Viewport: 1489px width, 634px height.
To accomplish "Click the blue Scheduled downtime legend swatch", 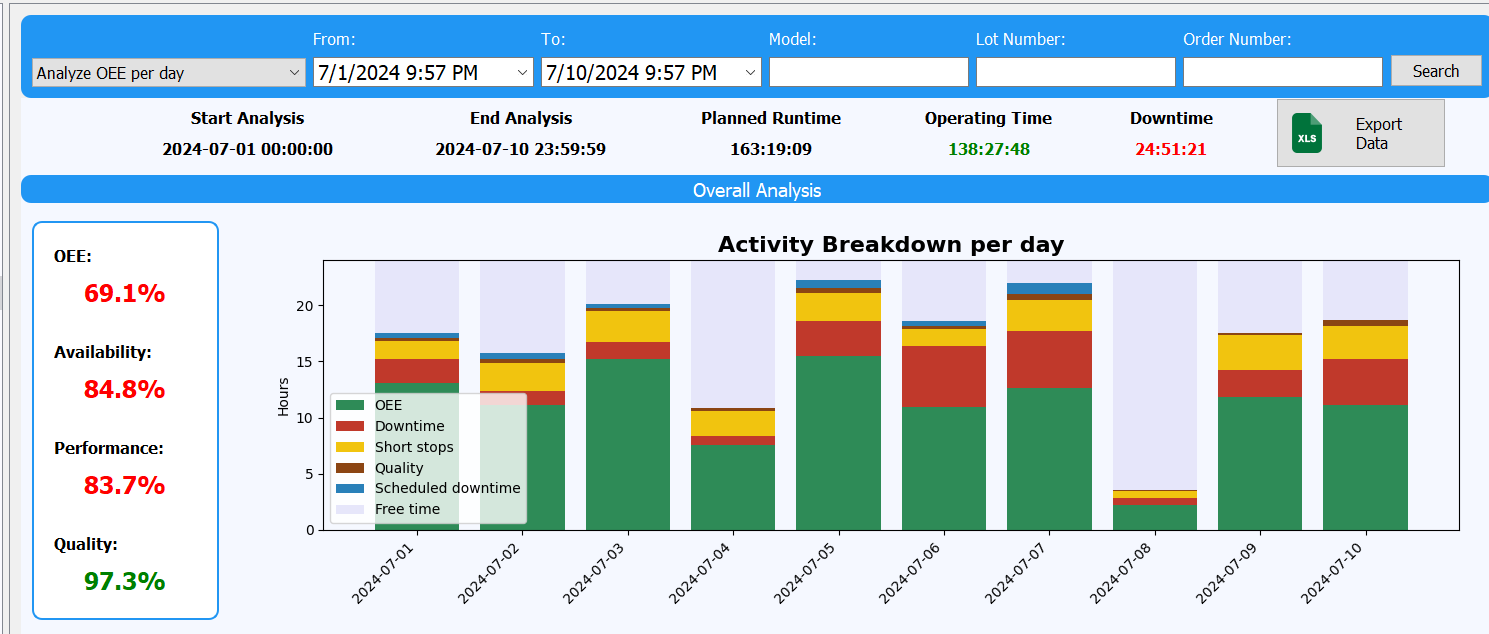I will tap(350, 488).
